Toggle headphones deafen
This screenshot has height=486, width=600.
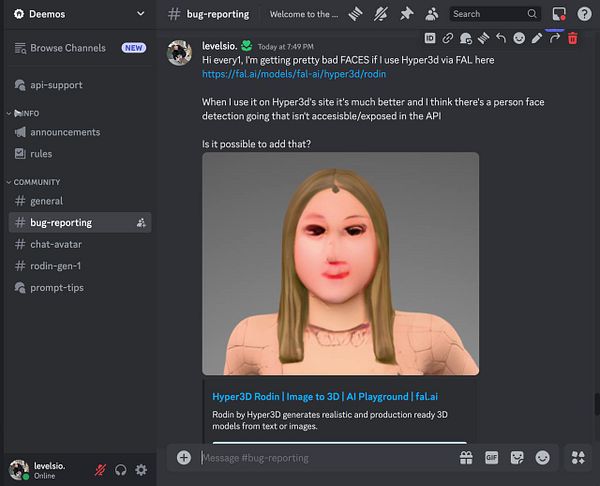121,470
